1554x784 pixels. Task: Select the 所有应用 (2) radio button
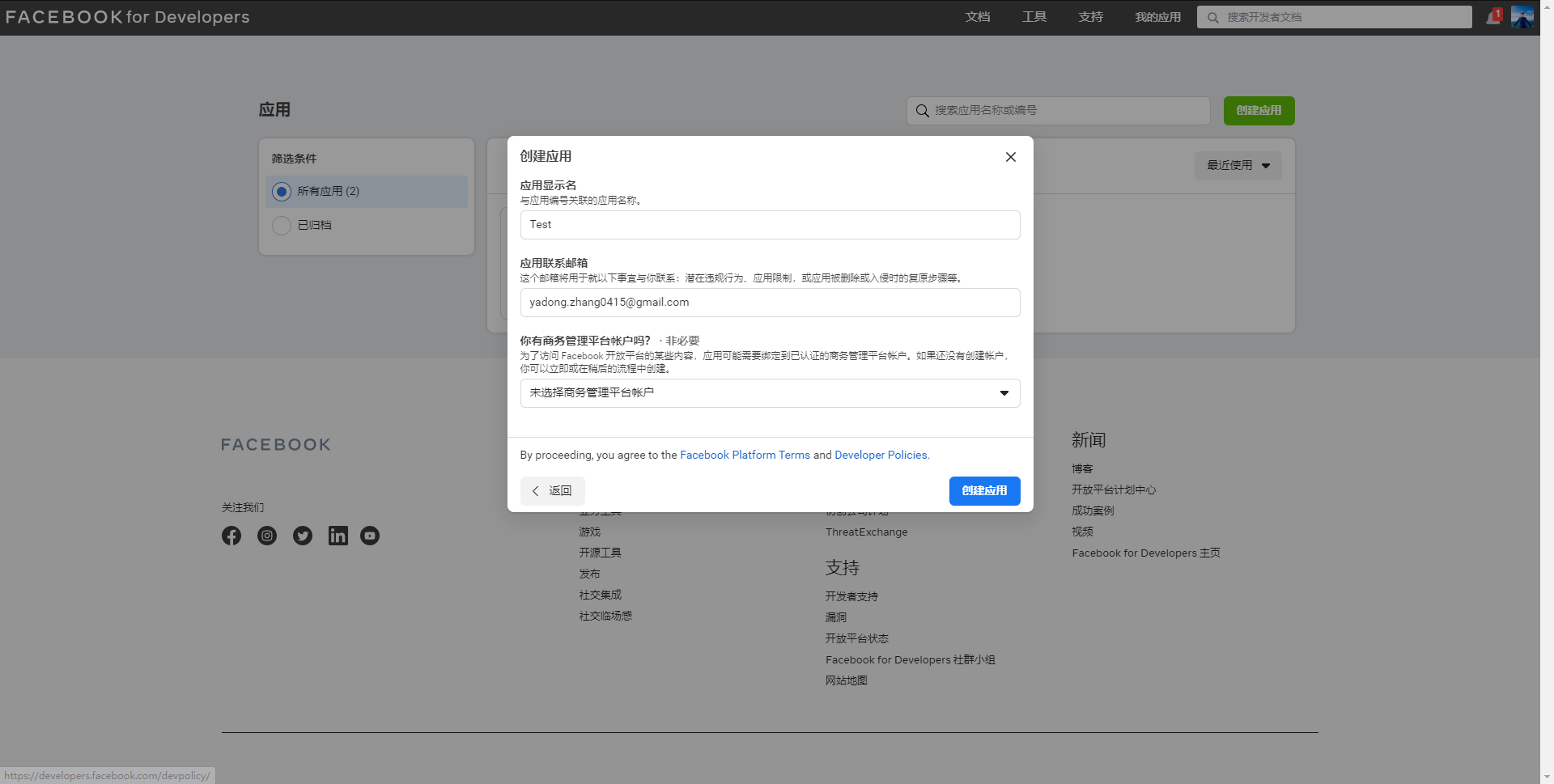pos(282,192)
